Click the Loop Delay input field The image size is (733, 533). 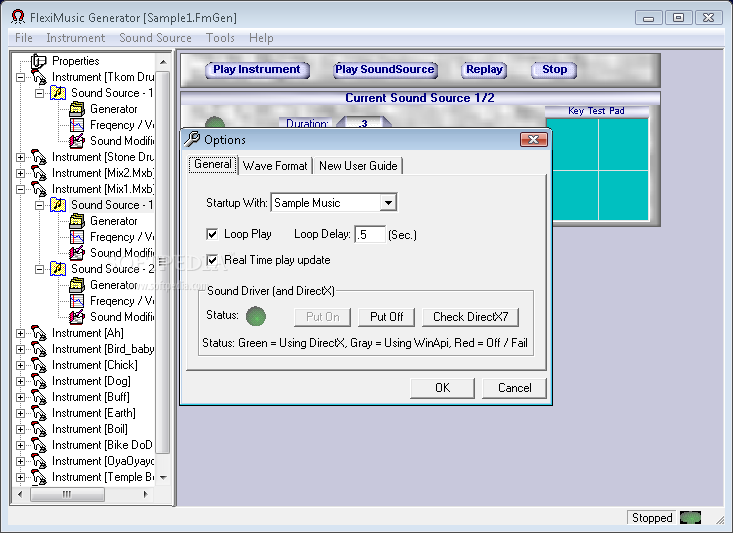370,234
